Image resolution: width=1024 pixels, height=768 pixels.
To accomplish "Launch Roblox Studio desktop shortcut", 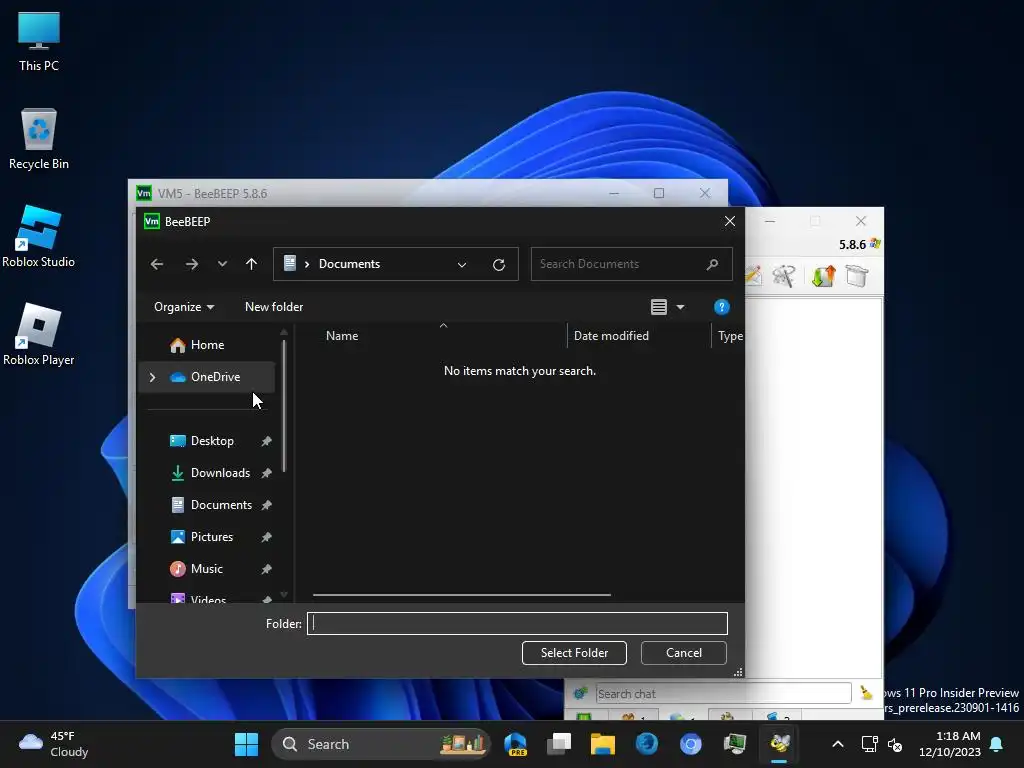I will pyautogui.click(x=39, y=236).
